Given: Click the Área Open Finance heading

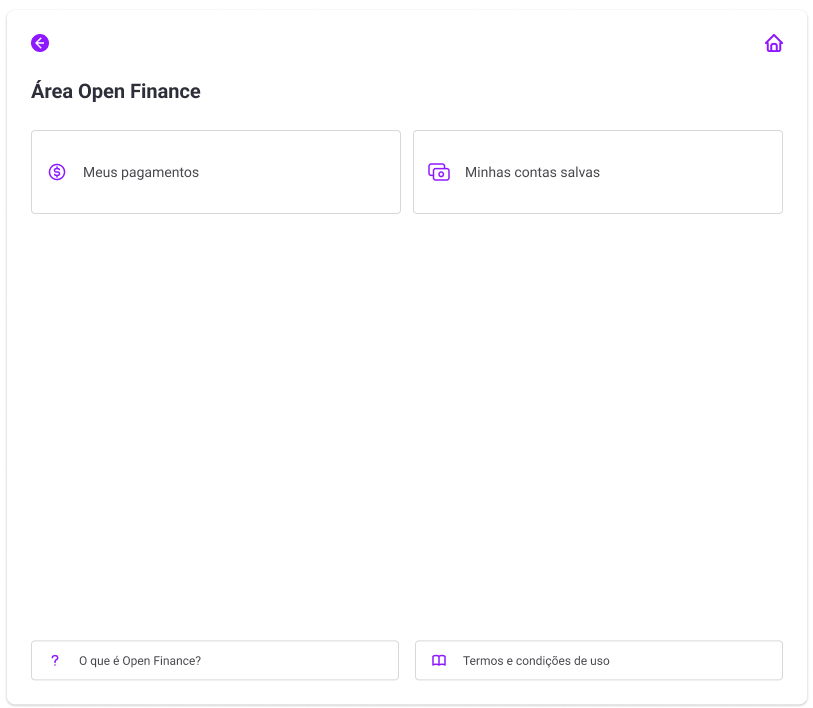Looking at the screenshot, I should [116, 91].
